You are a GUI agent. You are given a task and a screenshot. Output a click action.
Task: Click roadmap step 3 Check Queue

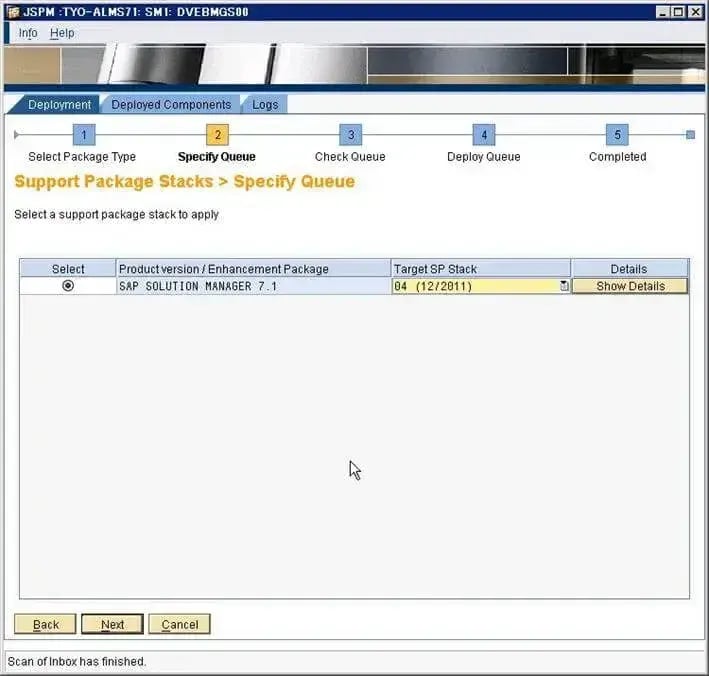(x=351, y=135)
